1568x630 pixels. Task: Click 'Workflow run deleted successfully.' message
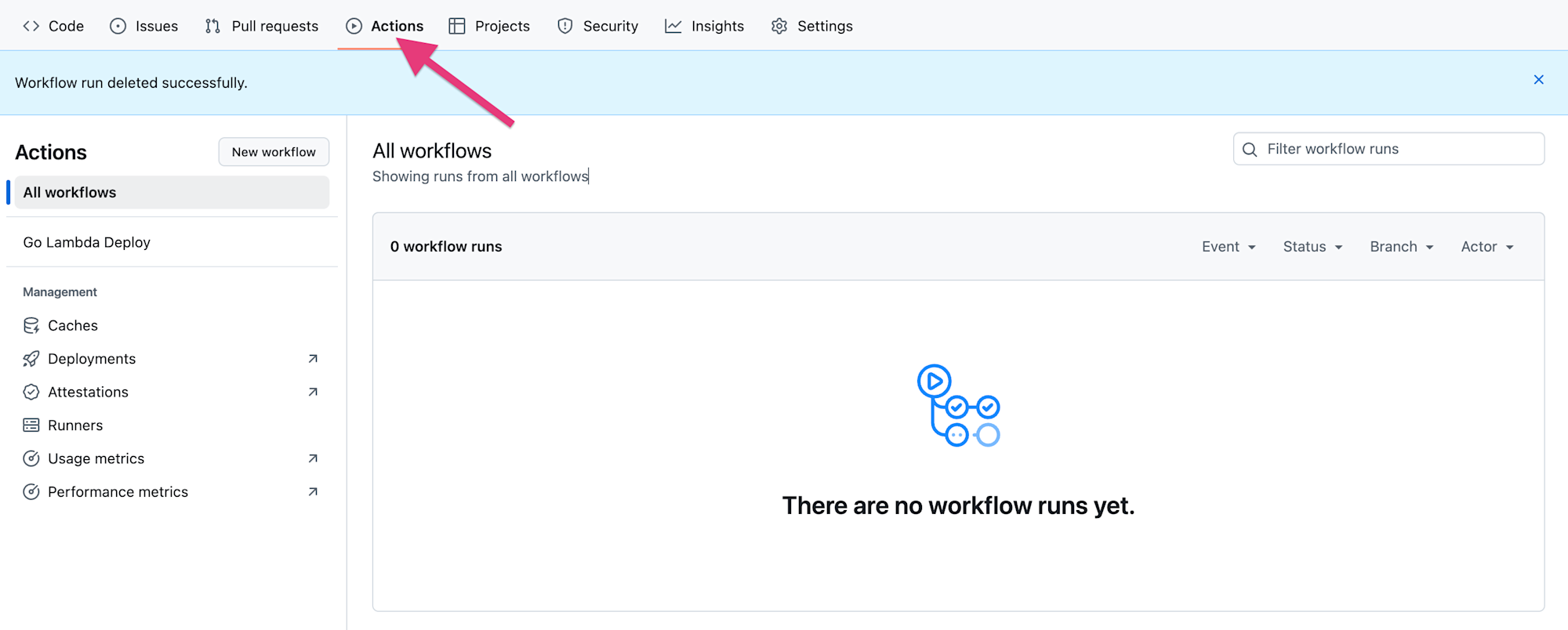(x=131, y=83)
